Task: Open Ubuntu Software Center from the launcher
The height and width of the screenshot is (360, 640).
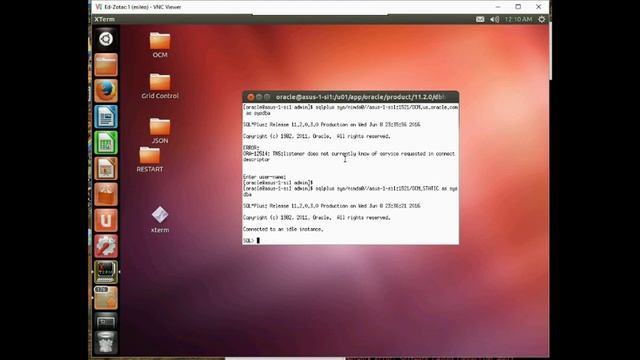Action: [106, 194]
